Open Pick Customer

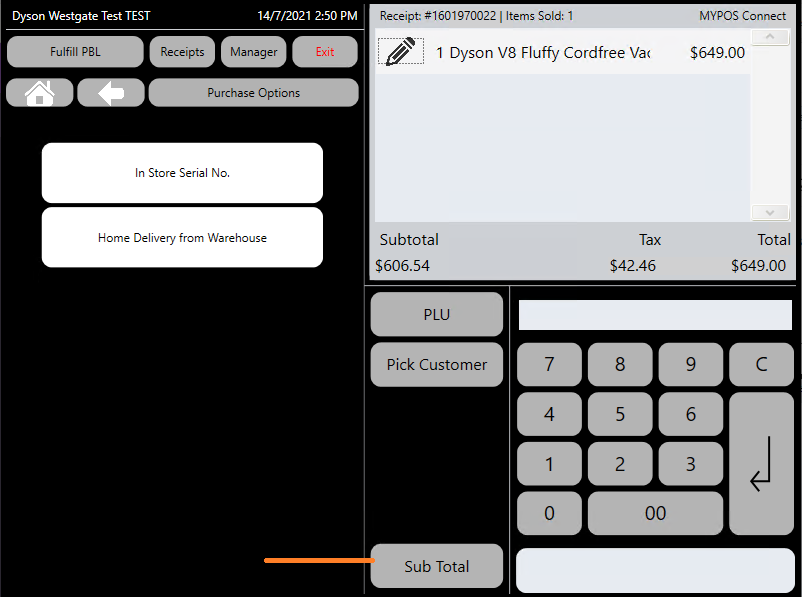pyautogui.click(x=437, y=365)
